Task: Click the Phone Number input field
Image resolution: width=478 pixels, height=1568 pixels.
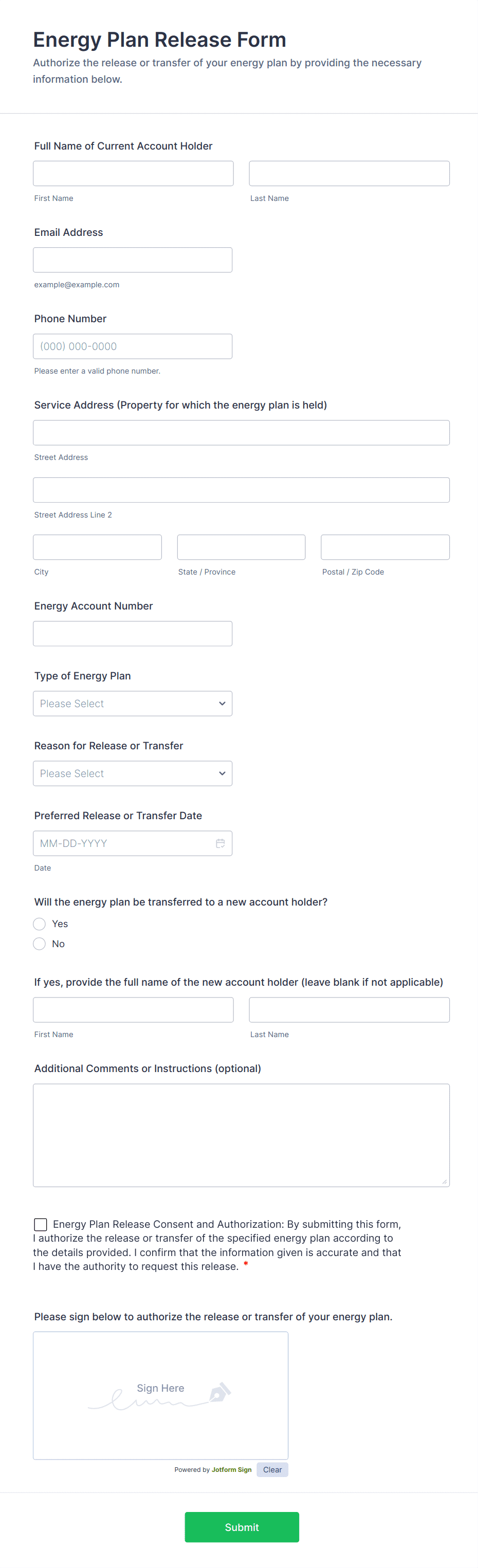Action: click(133, 346)
